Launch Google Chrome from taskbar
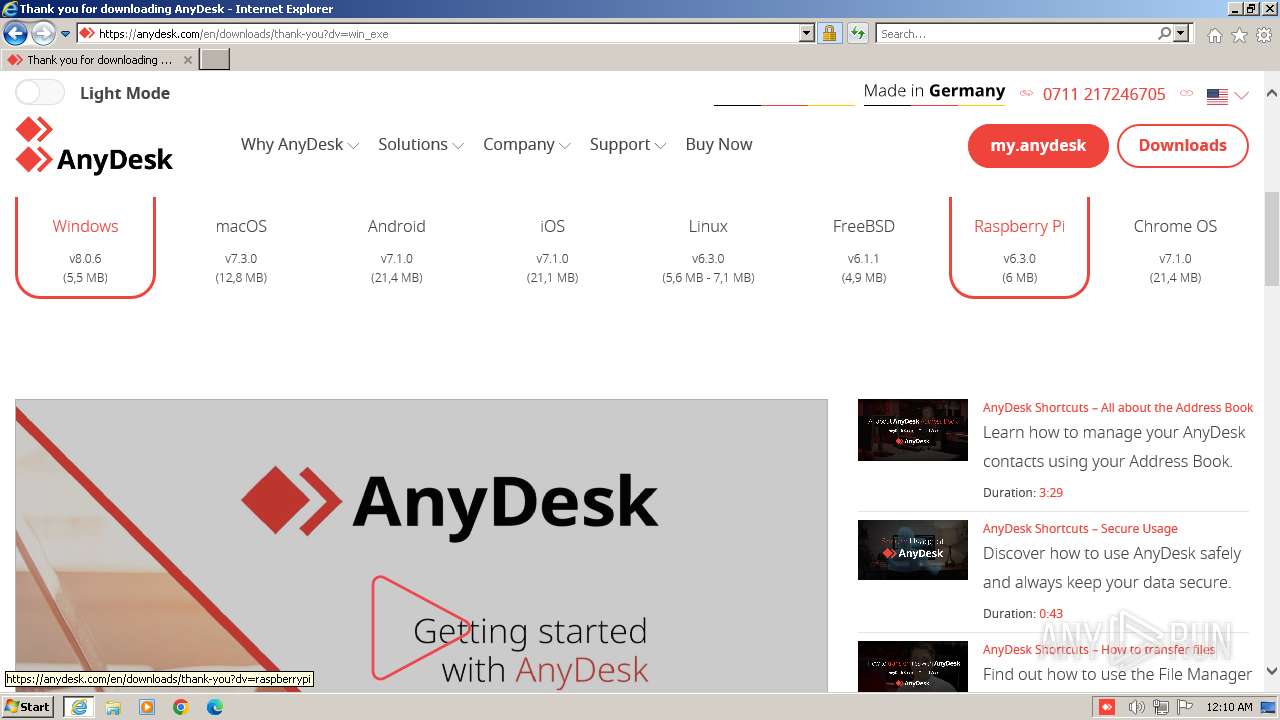 181,707
